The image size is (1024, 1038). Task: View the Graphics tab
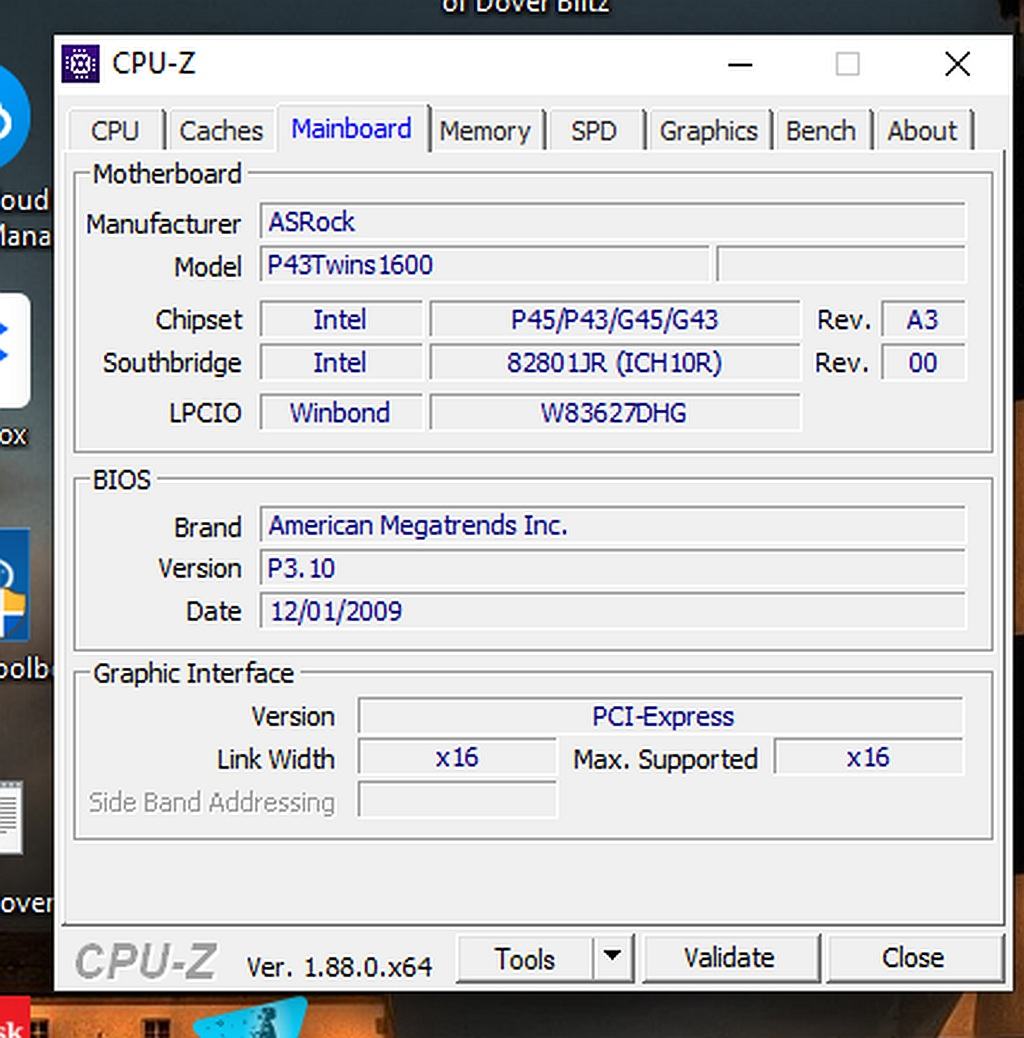pyautogui.click(x=708, y=130)
